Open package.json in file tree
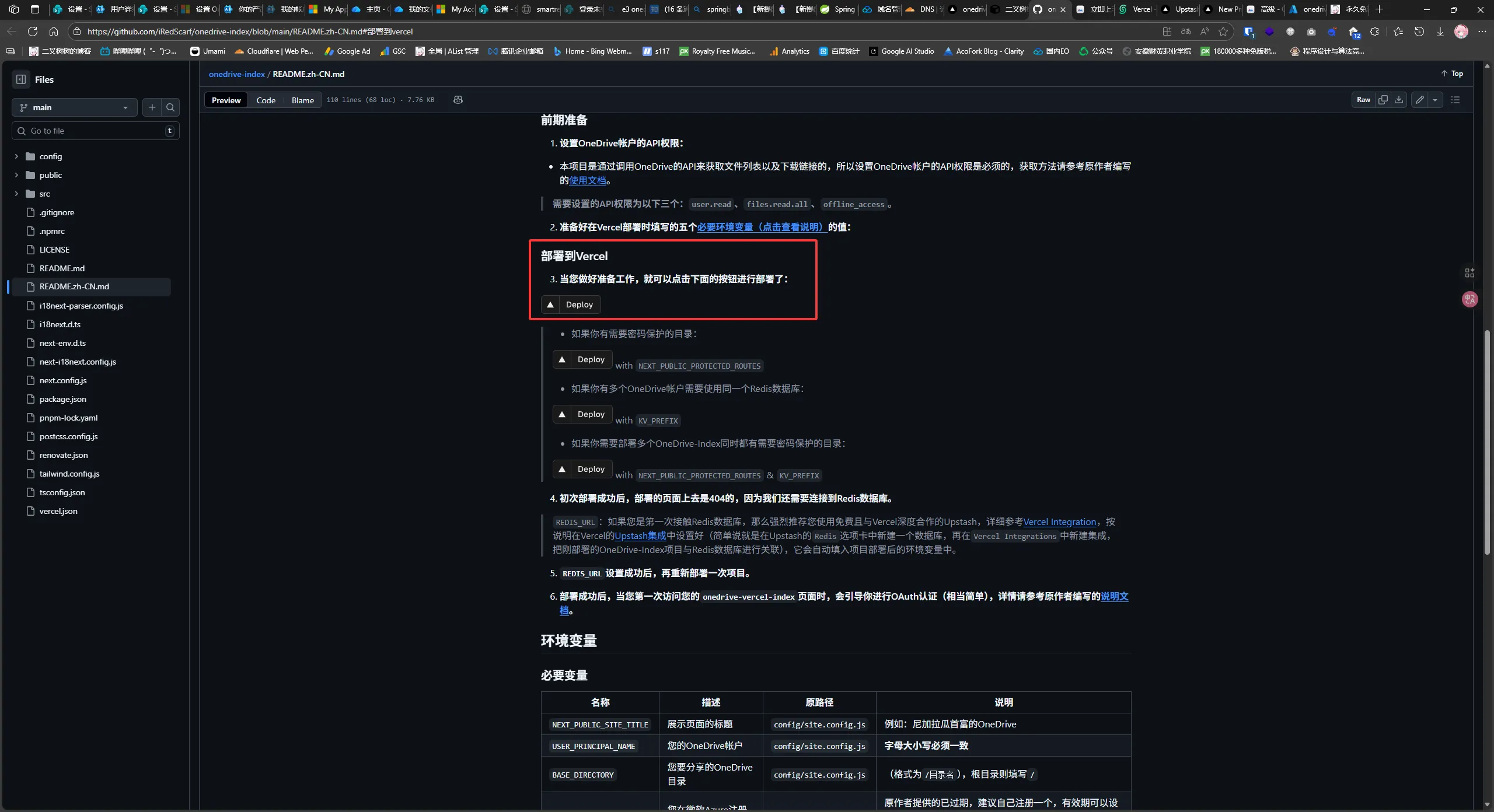The height and width of the screenshot is (812, 1494). [62, 399]
